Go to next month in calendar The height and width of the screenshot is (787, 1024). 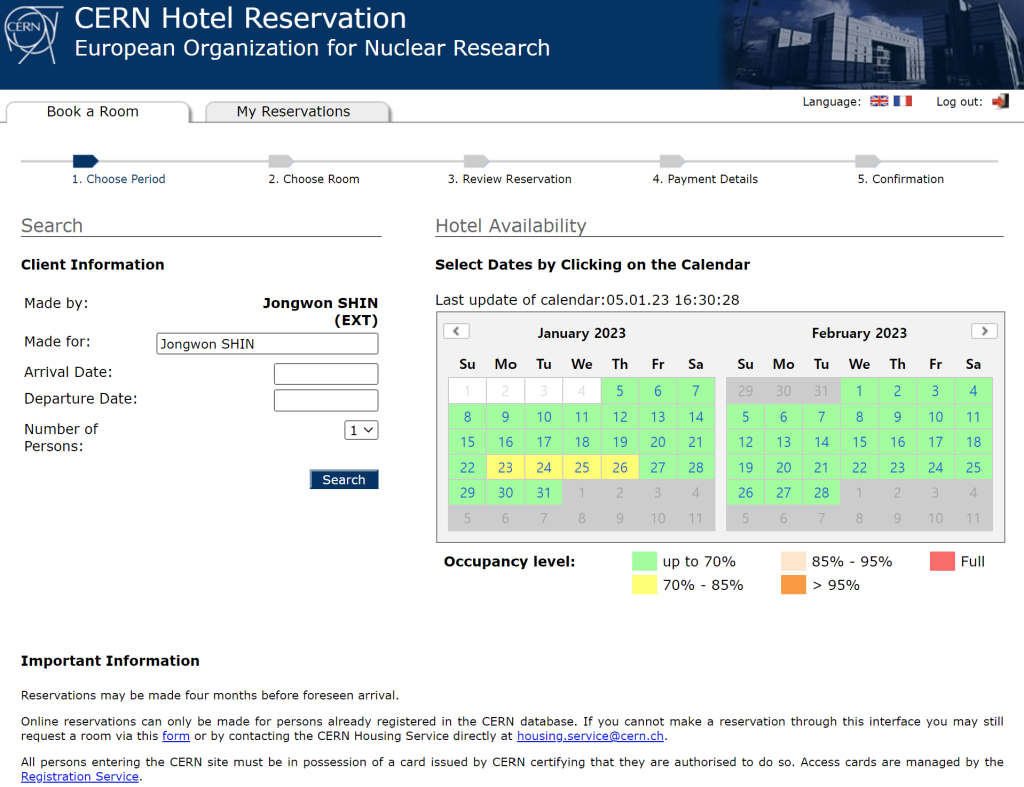click(x=984, y=331)
